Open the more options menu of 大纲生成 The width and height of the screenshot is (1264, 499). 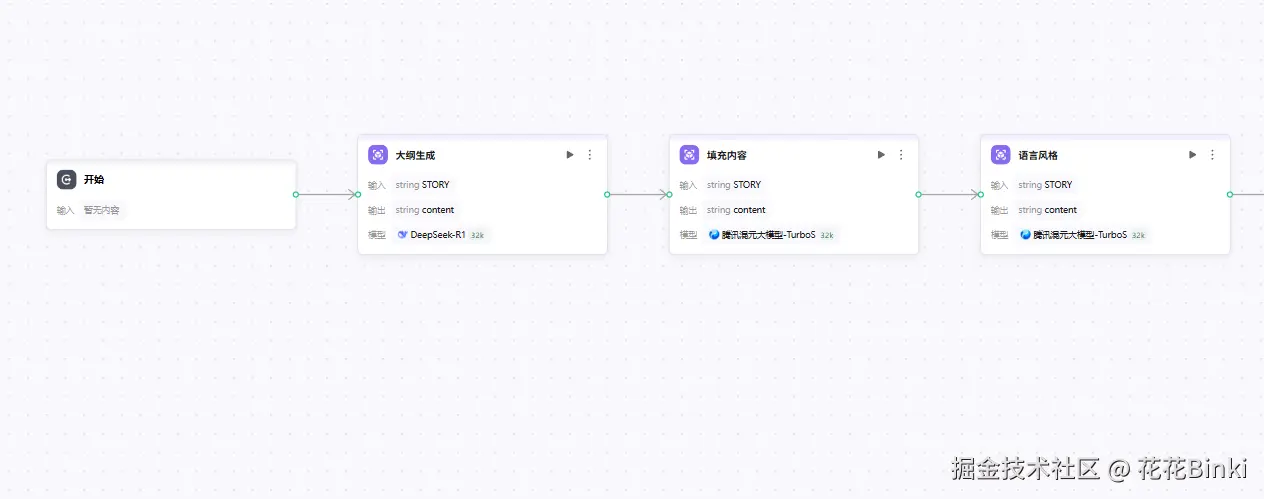590,155
